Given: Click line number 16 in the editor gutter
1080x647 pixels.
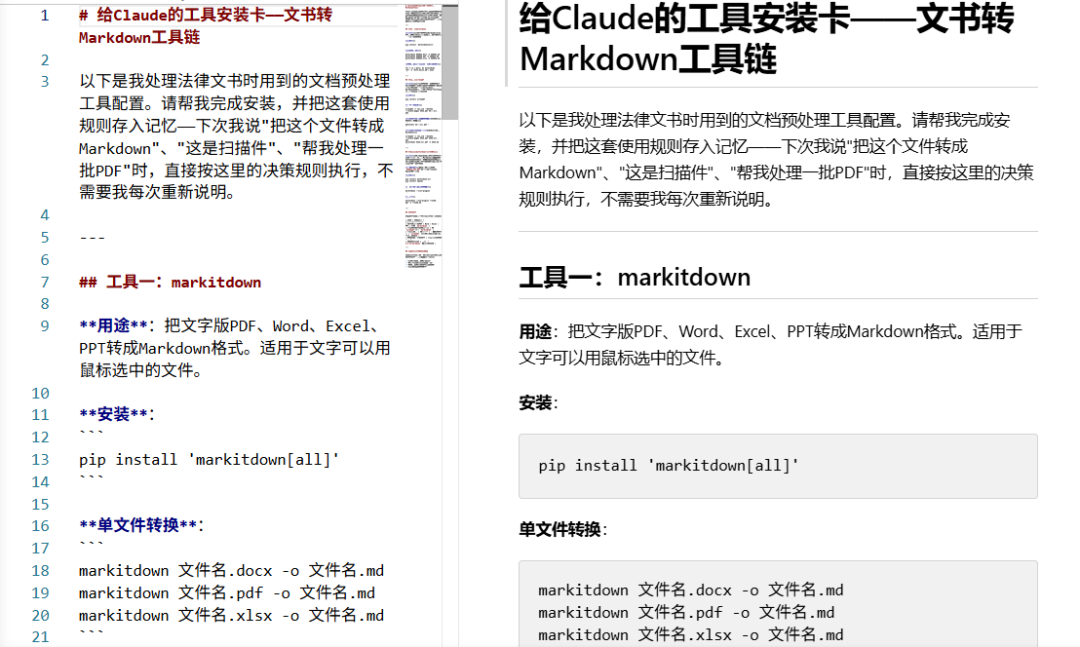Looking at the screenshot, I should pos(41,526).
